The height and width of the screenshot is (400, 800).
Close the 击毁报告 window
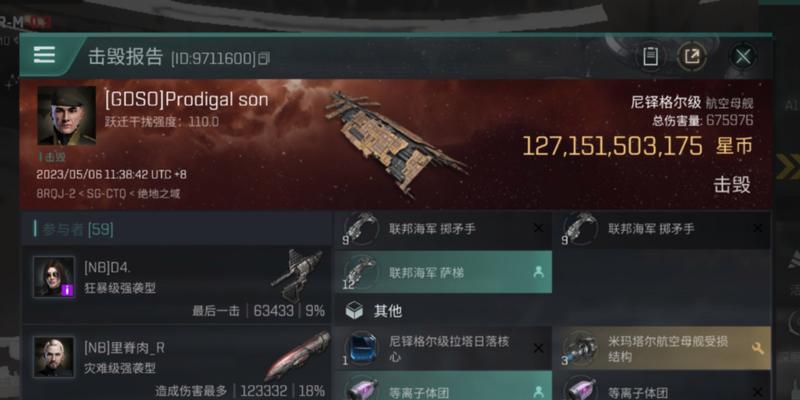pos(743,56)
